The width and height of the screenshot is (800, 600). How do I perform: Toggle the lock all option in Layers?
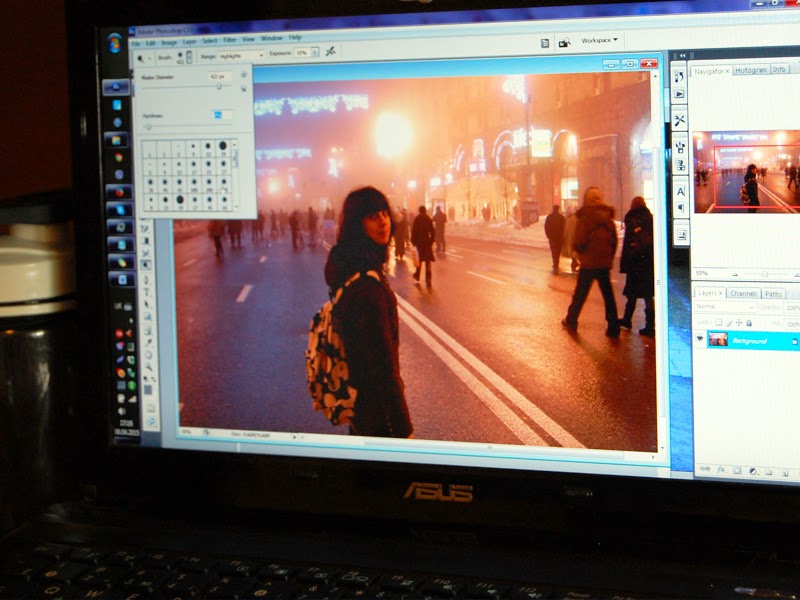coord(751,322)
